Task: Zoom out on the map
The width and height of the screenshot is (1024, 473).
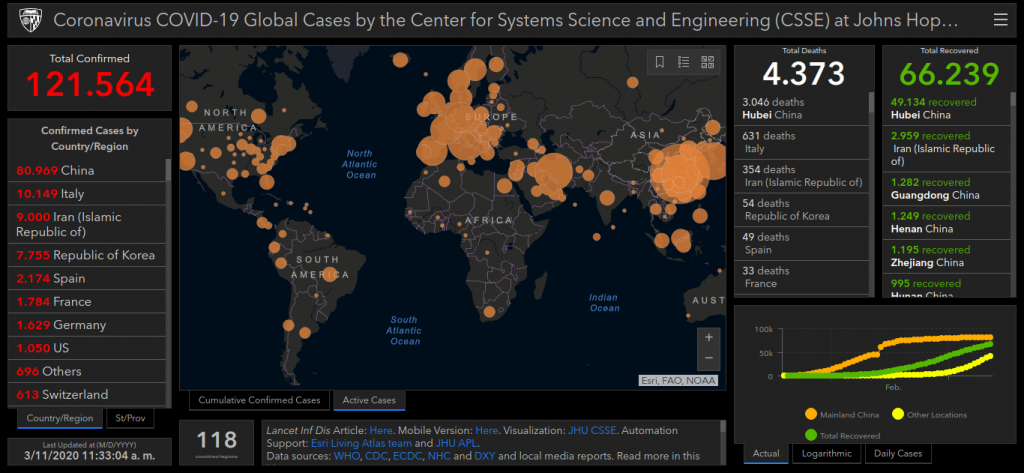Action: pyautogui.click(x=709, y=357)
